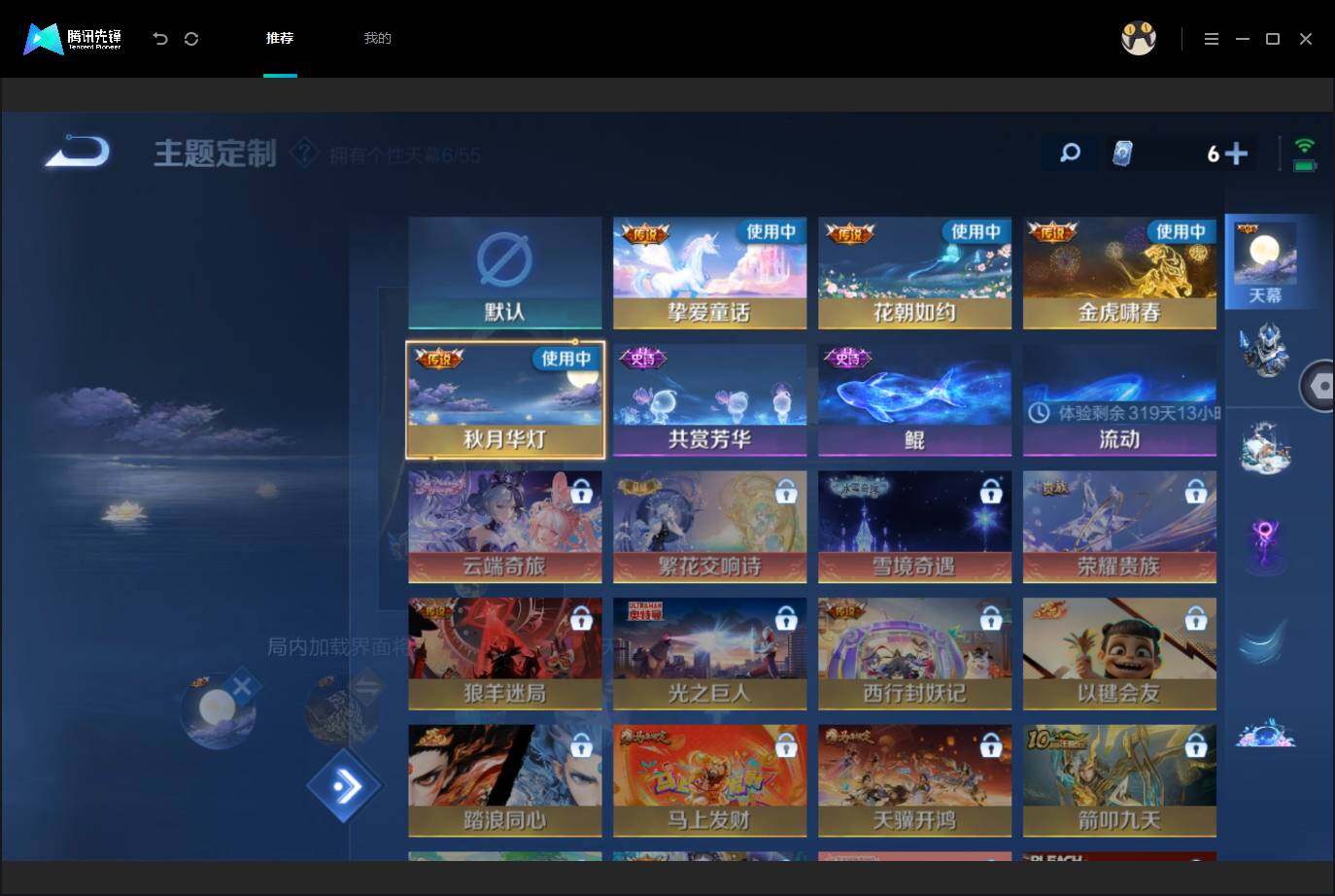
Task: Select the 挚爱童话 theme card
Action: (709, 273)
